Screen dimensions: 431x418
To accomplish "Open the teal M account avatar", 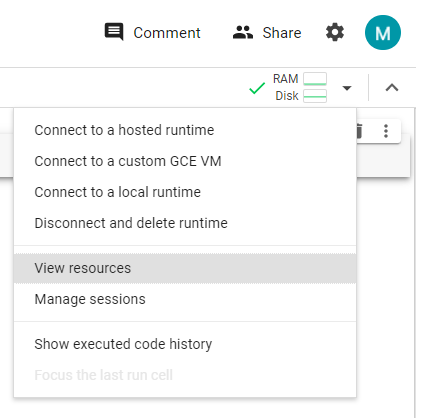I will (x=383, y=32).
